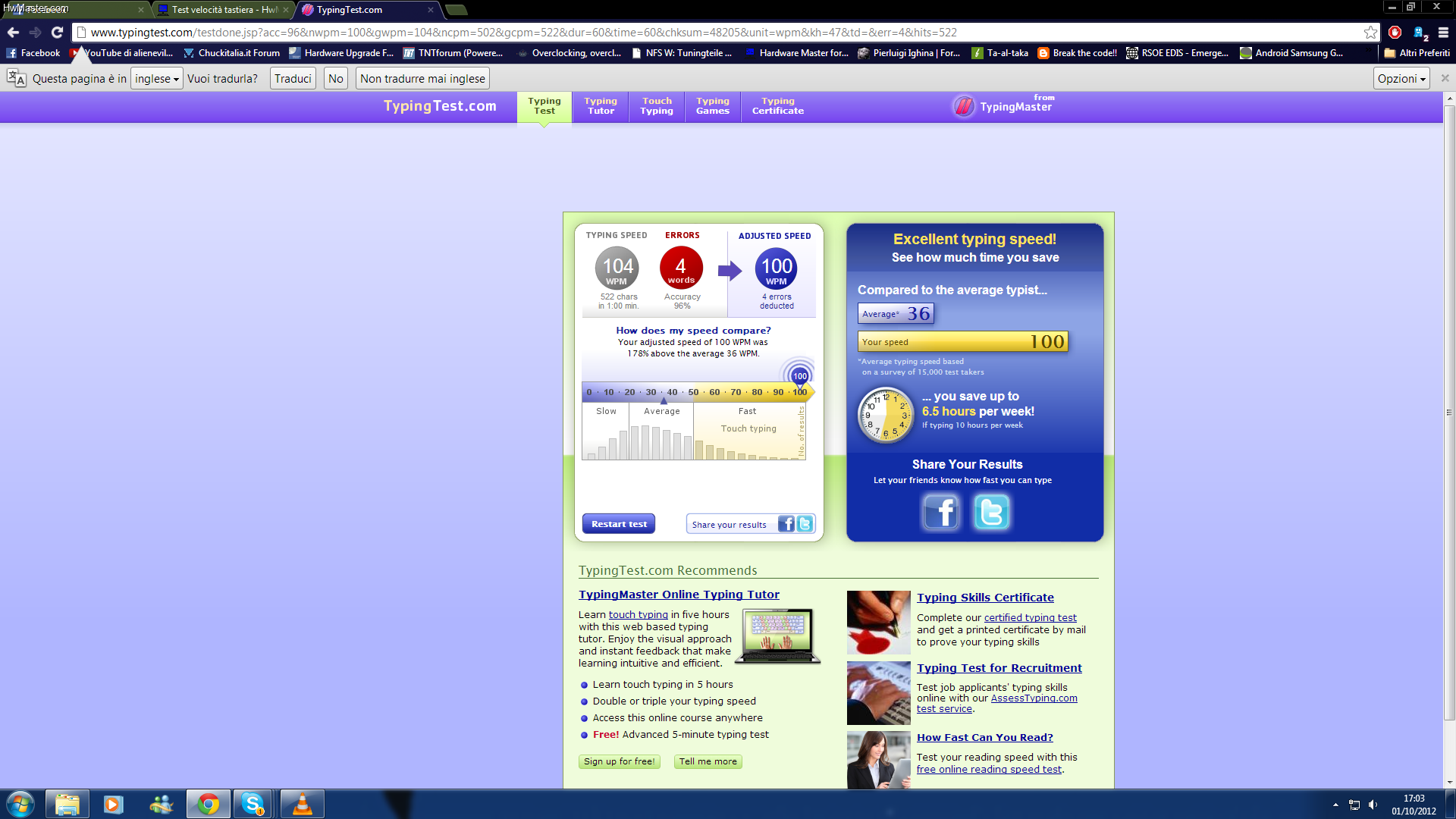Click the network tray icon
Viewport: 1456px width, 819px height.
[x=1354, y=805]
